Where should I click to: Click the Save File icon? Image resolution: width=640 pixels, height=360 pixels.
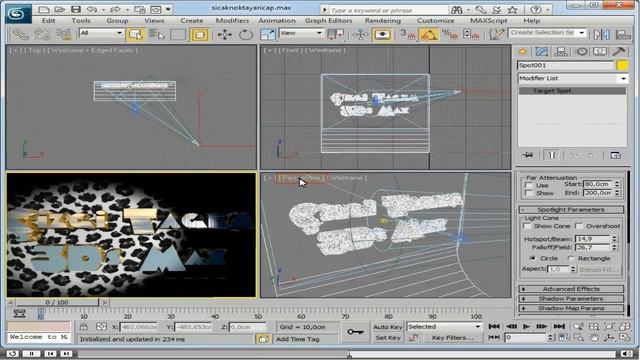(76, 9)
